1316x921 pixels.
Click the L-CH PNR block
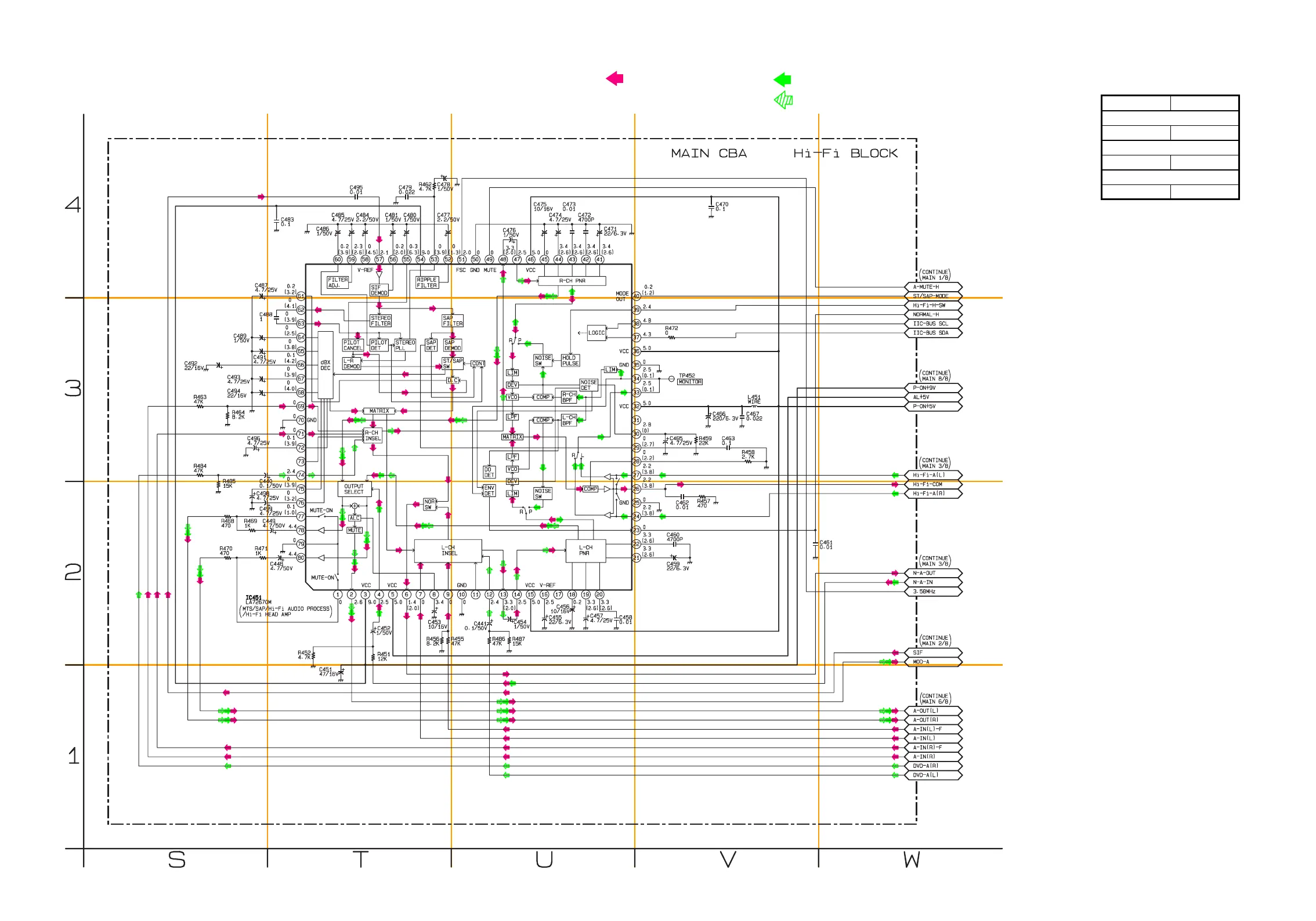click(585, 550)
